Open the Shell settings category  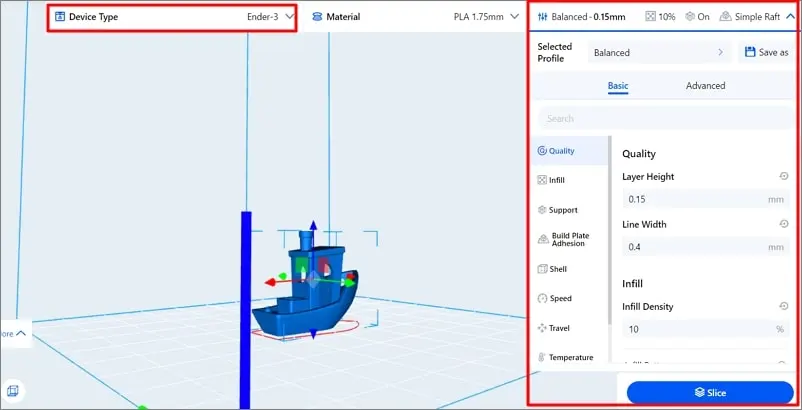tap(553, 269)
